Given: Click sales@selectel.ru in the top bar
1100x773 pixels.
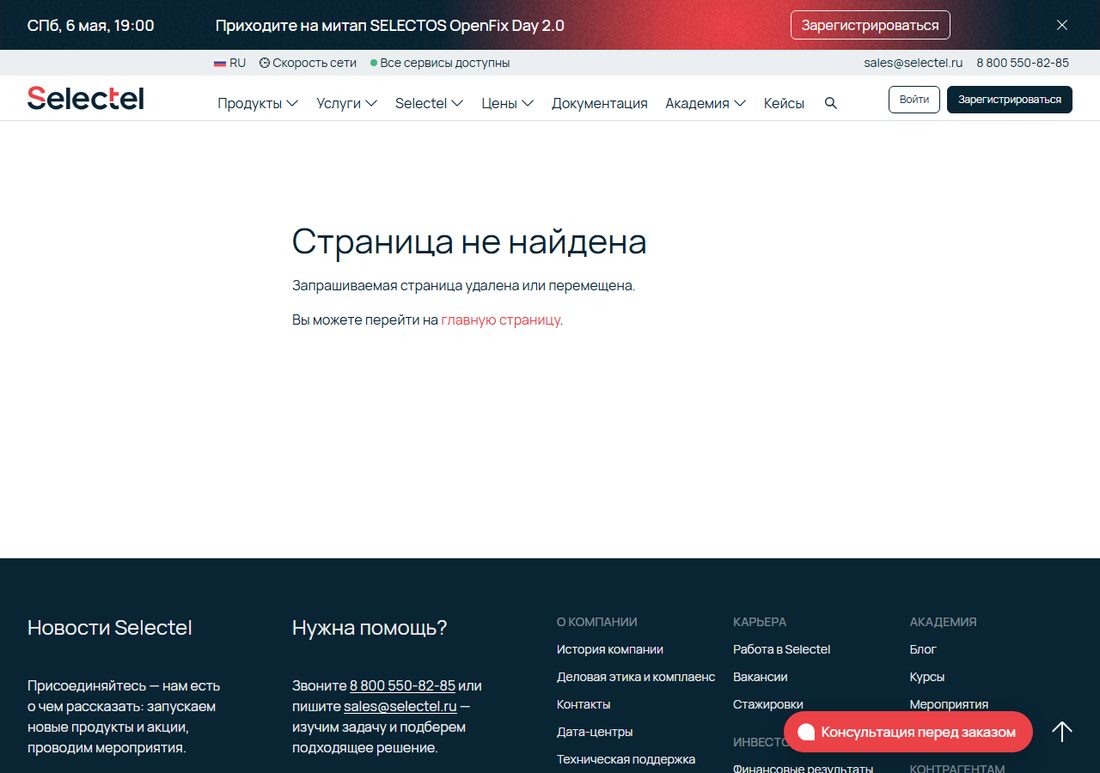Looking at the screenshot, I should point(913,63).
